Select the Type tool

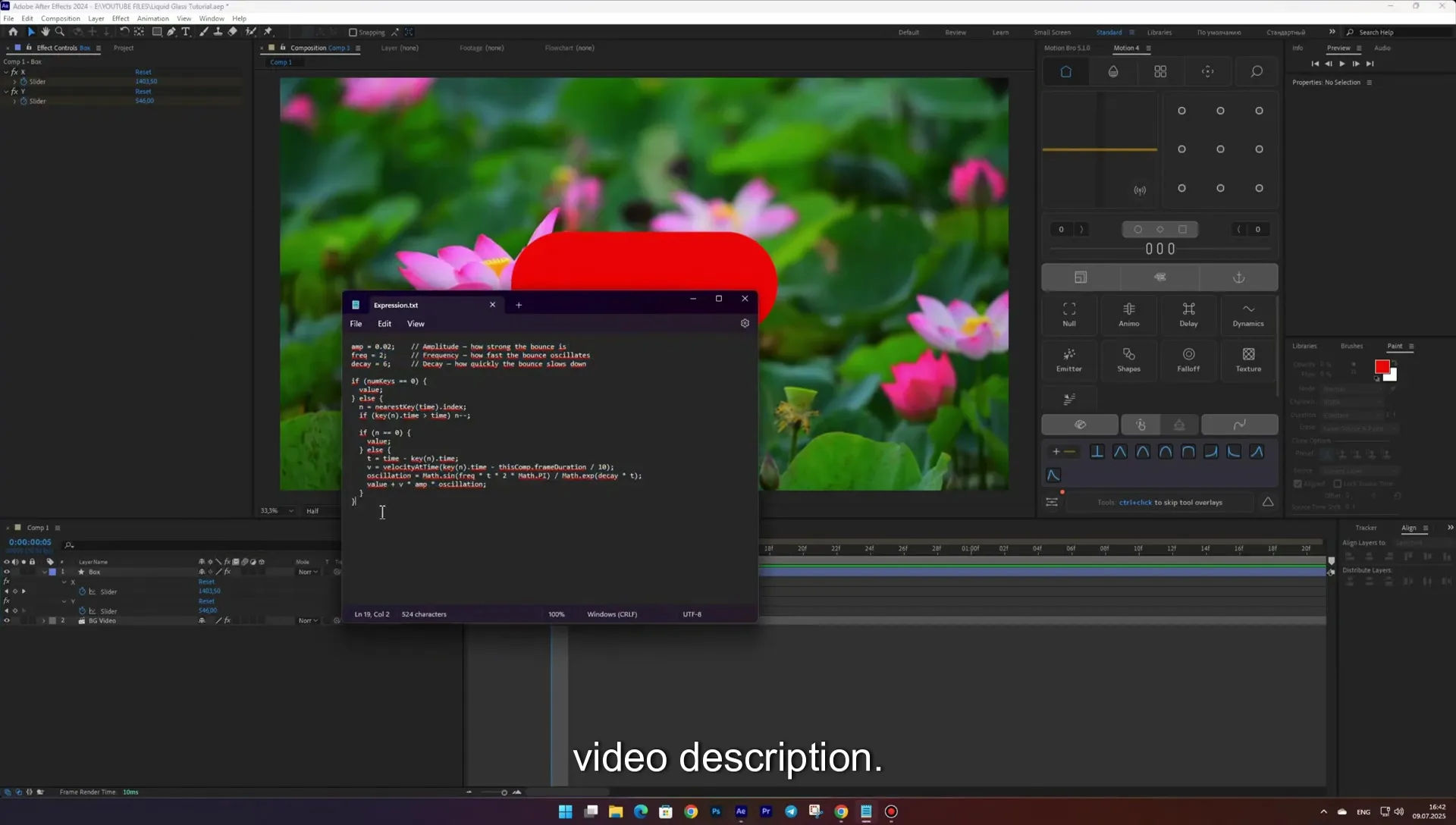click(186, 32)
